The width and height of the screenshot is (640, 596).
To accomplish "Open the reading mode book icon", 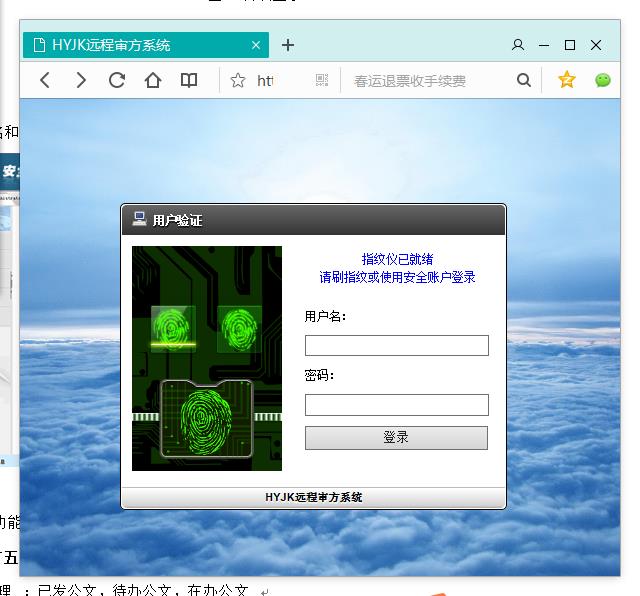I will point(189,80).
